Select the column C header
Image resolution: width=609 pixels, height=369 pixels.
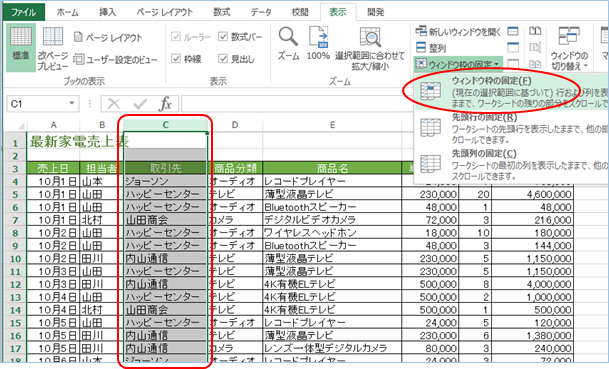[165, 125]
